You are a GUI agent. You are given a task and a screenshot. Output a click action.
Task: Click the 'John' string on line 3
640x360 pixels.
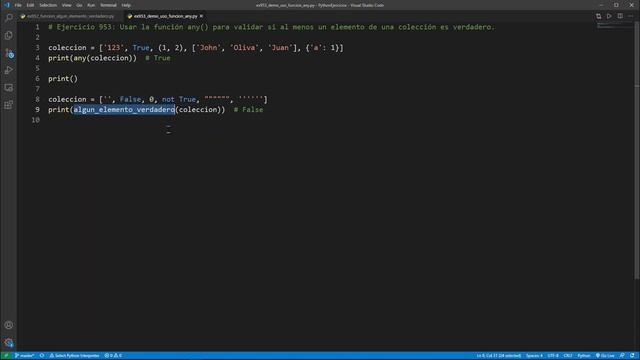point(209,48)
